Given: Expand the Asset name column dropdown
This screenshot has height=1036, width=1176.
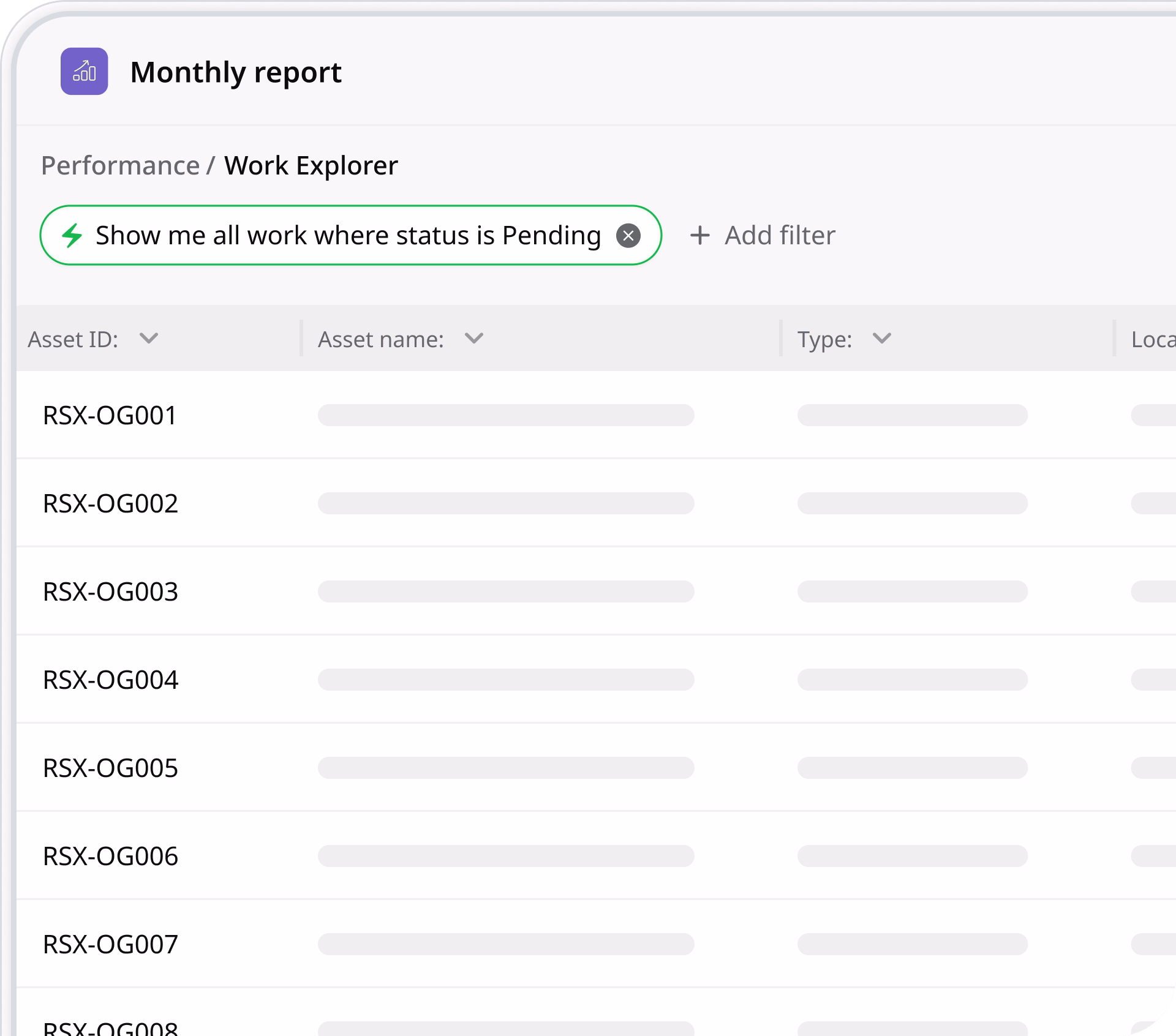Looking at the screenshot, I should click(474, 339).
